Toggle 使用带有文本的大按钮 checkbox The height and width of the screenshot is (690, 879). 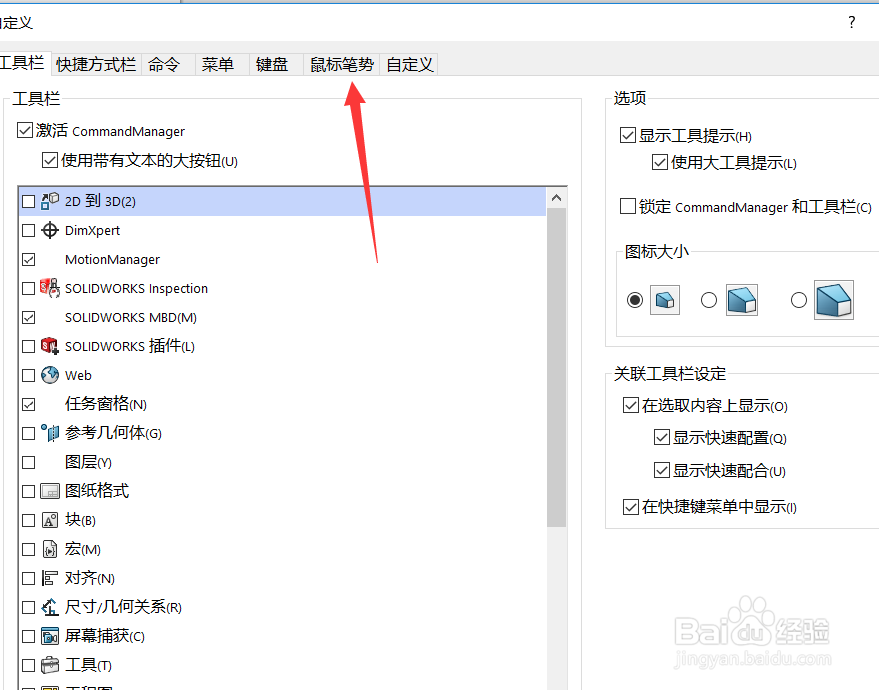(49, 161)
